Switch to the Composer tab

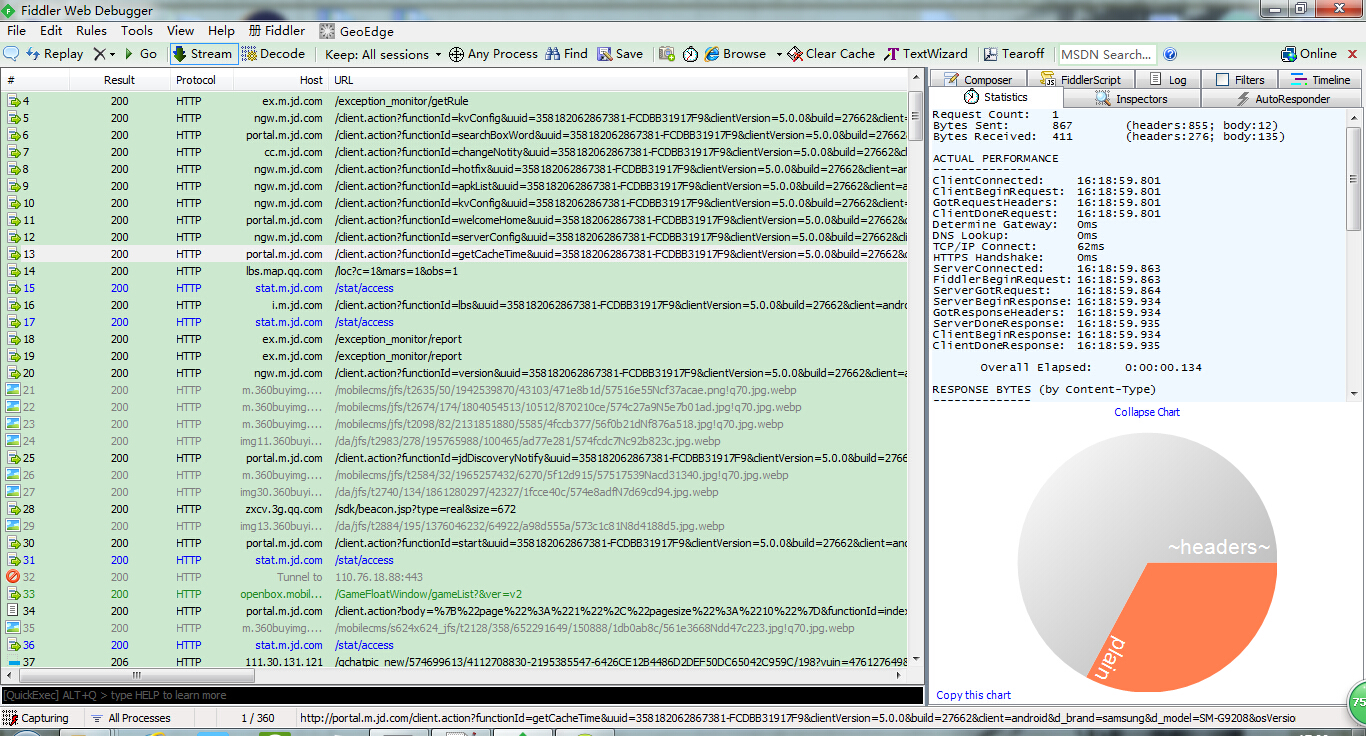point(977,80)
